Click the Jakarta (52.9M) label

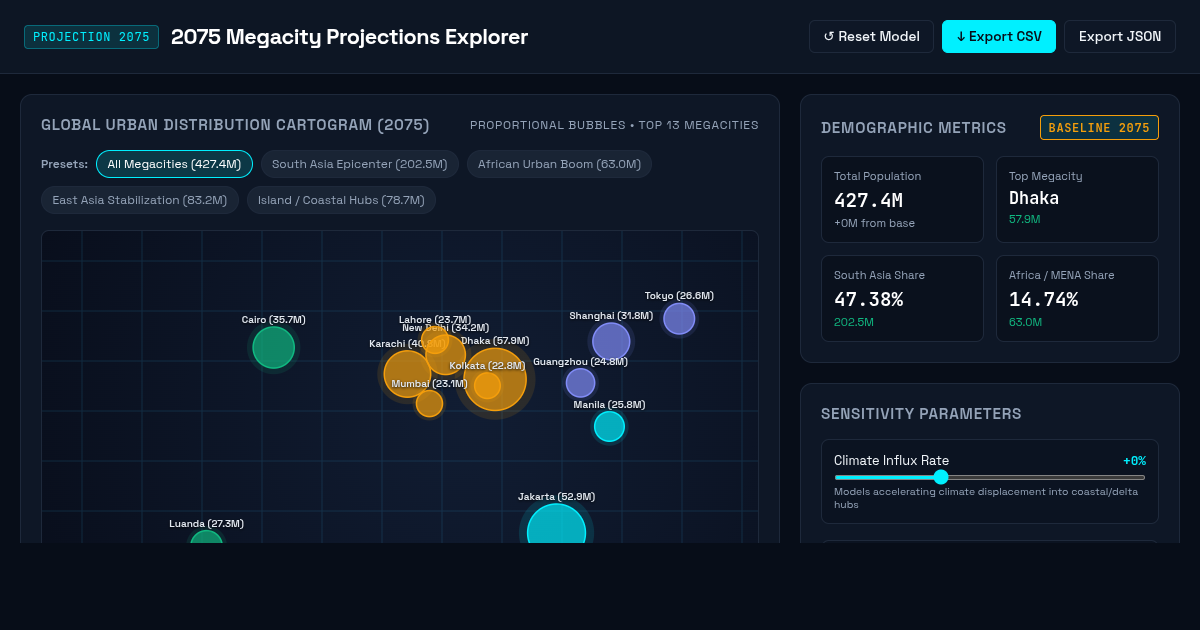pos(556,497)
